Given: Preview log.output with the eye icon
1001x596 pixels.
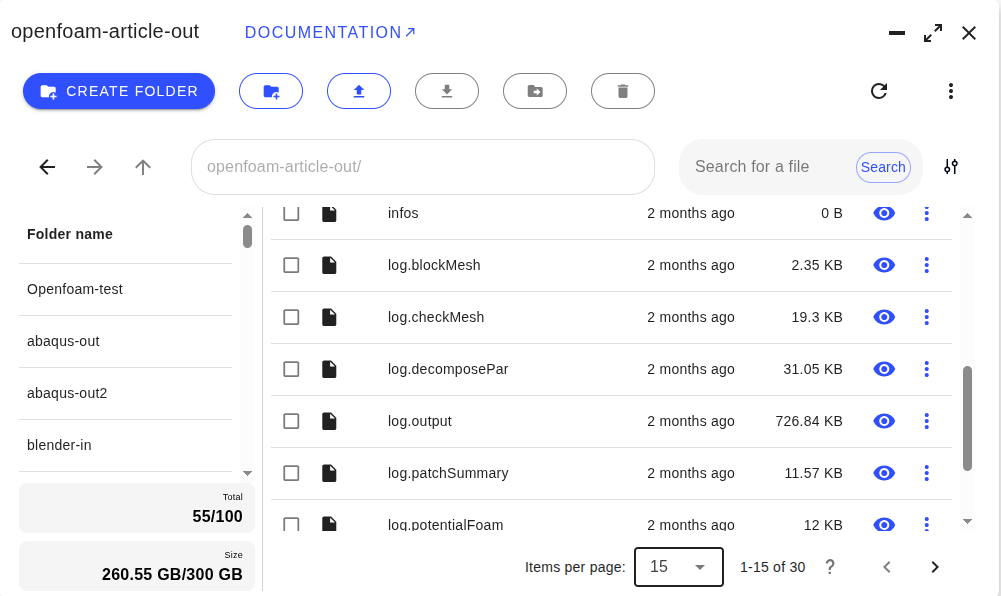Looking at the screenshot, I should coord(884,421).
